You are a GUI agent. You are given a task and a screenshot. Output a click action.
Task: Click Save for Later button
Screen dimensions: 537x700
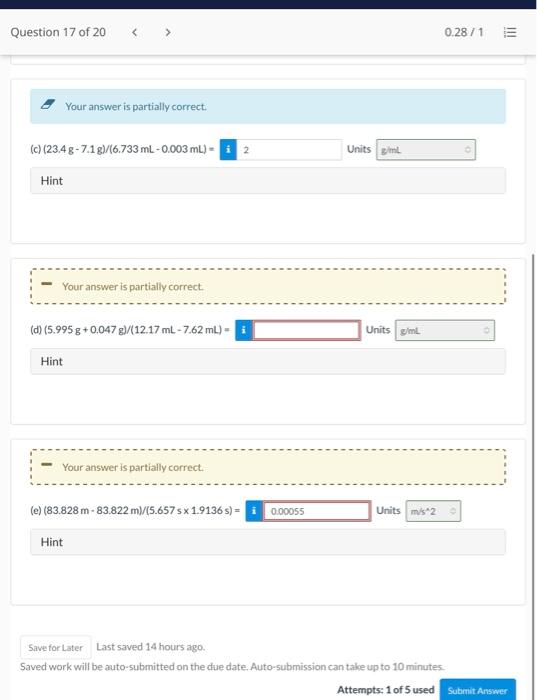pyautogui.click(x=56, y=647)
